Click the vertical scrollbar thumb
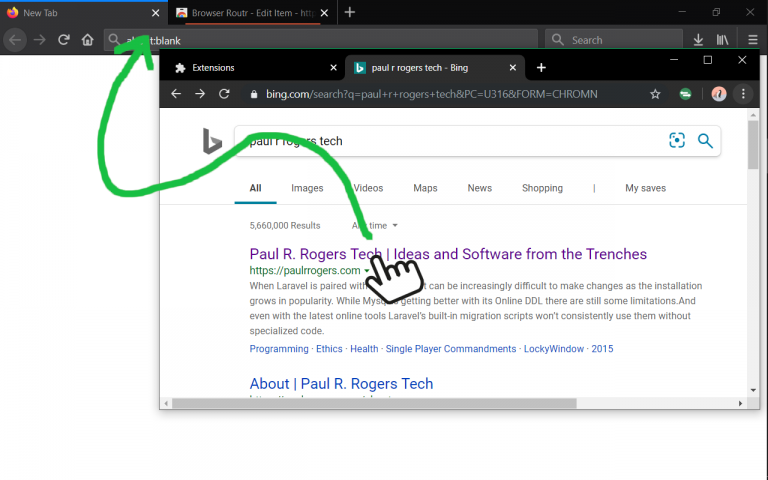Screen dimensions: 768x480 point(753,144)
